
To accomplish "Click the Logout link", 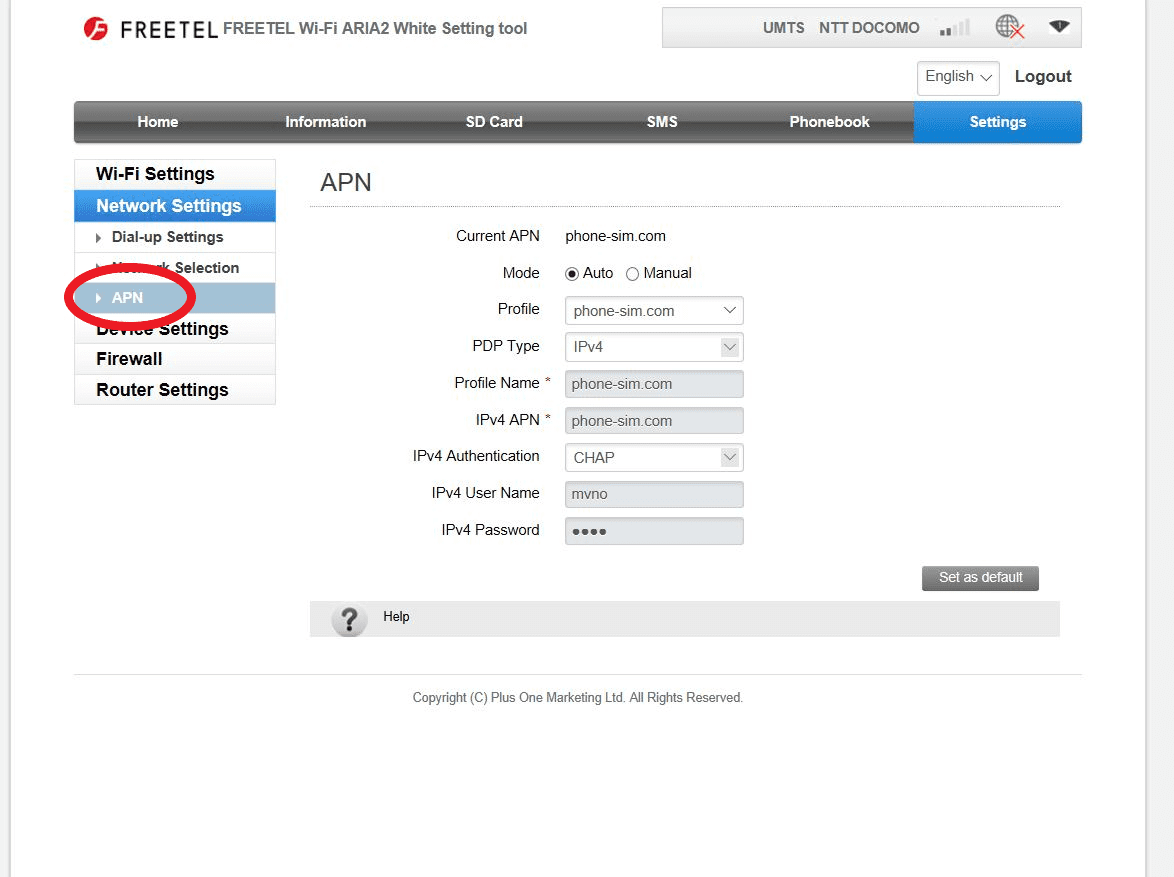I will pyautogui.click(x=1042, y=77).
